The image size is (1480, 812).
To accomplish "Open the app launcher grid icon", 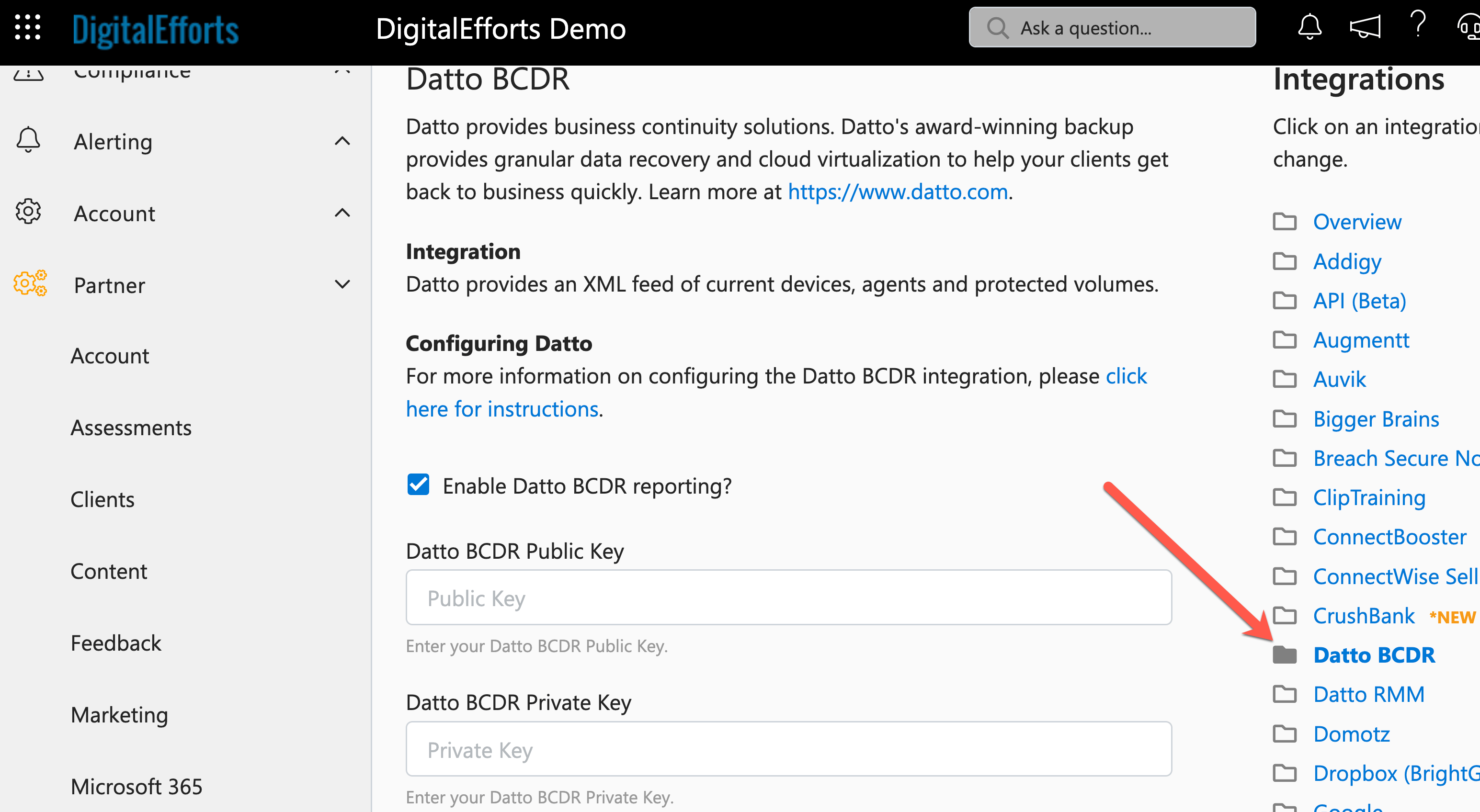I will (x=27, y=27).
